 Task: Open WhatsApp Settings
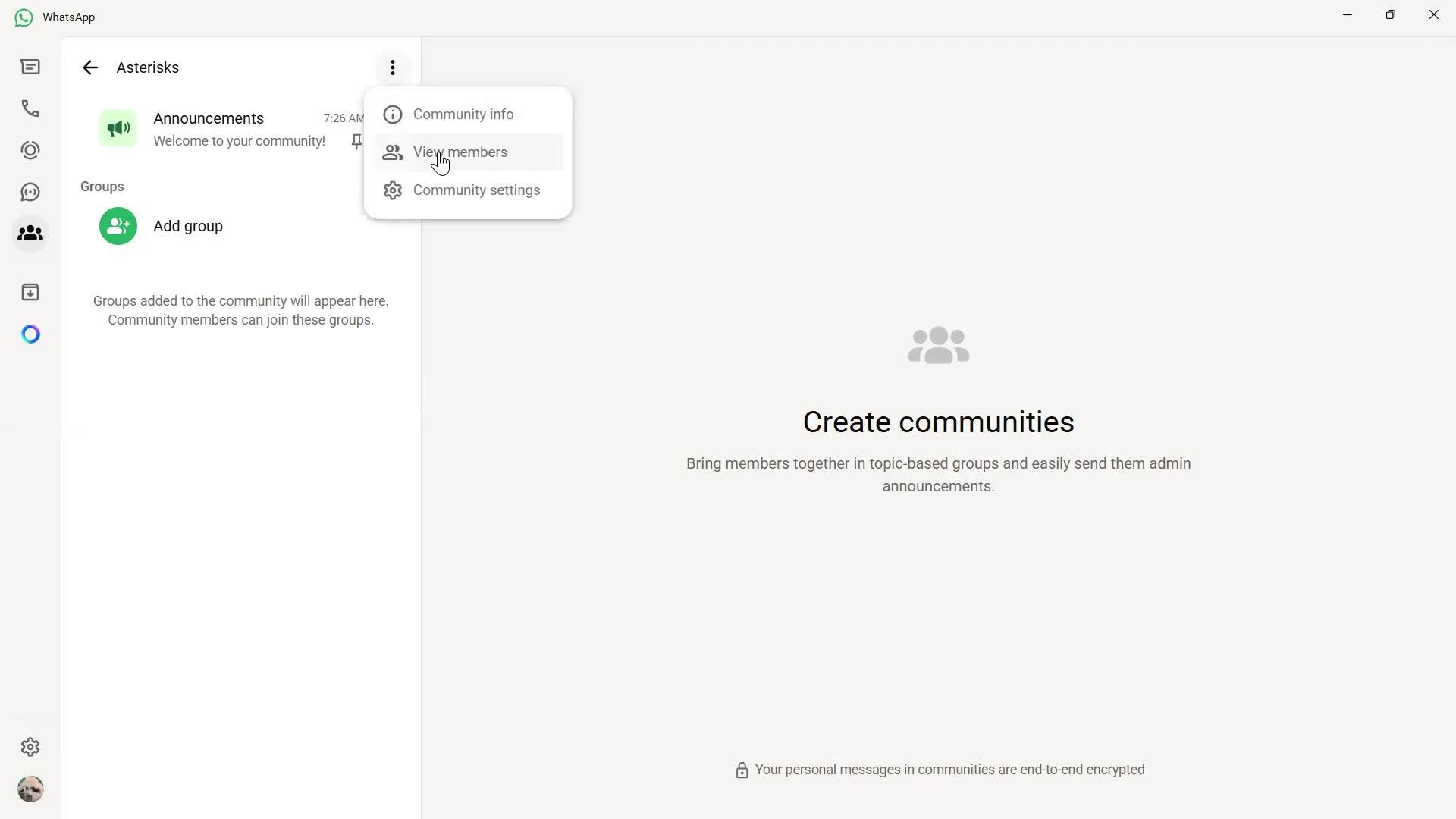coord(30,747)
